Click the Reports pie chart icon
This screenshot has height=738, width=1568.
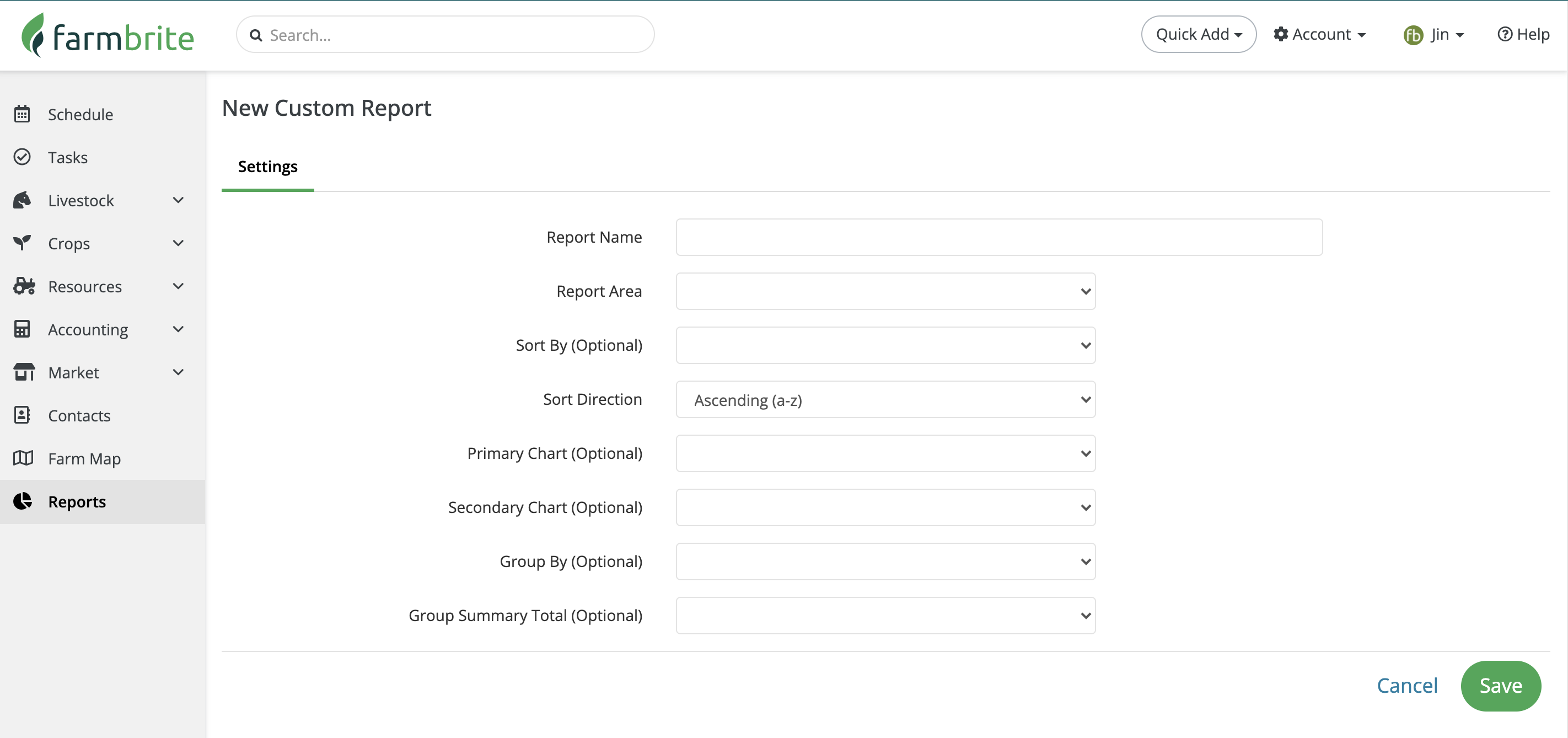pyautogui.click(x=22, y=501)
